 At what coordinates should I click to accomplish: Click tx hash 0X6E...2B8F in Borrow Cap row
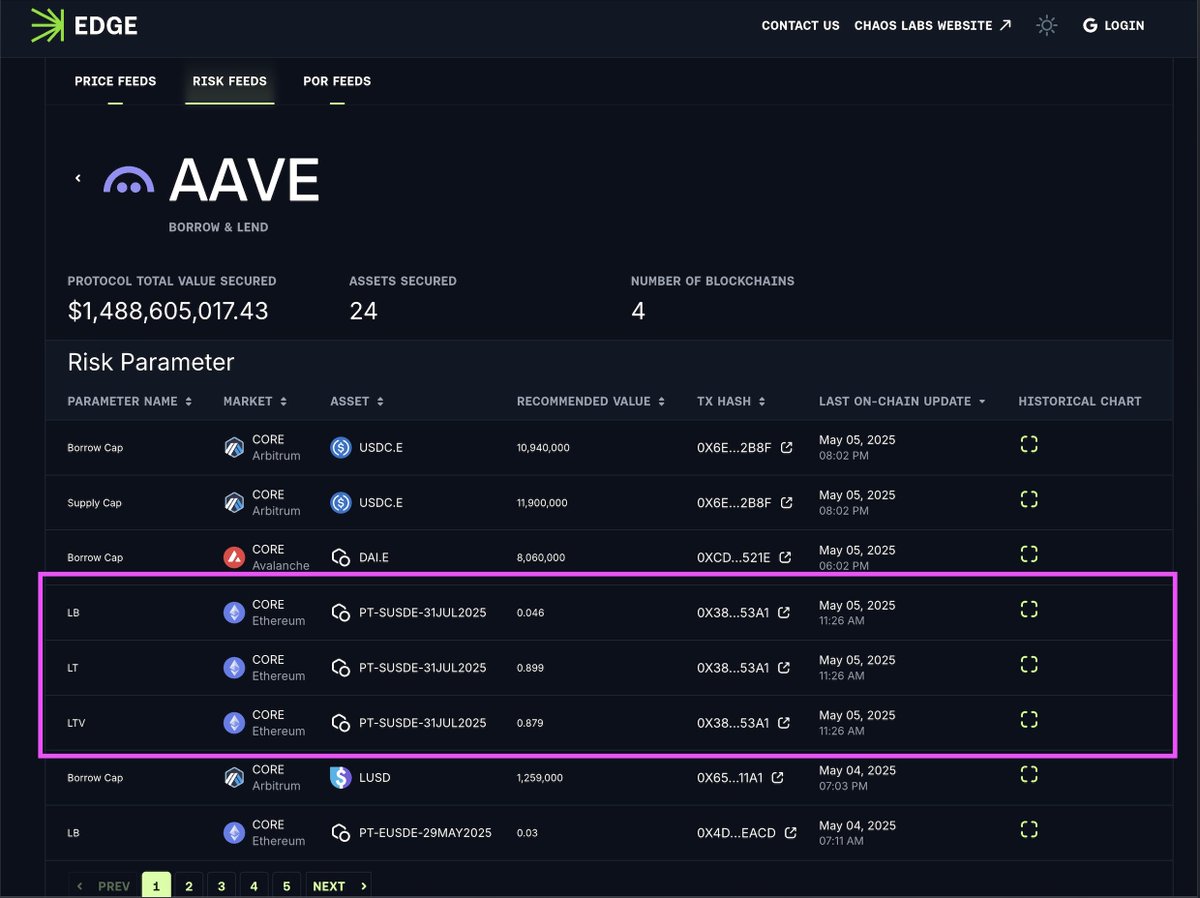click(734, 448)
